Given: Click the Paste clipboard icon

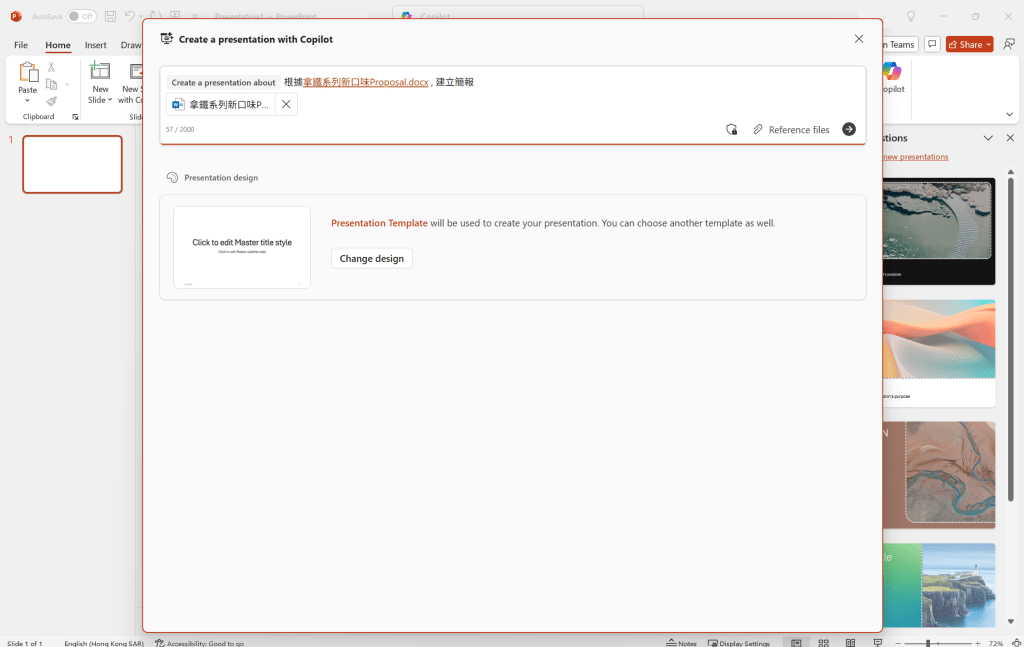Looking at the screenshot, I should click(27, 72).
